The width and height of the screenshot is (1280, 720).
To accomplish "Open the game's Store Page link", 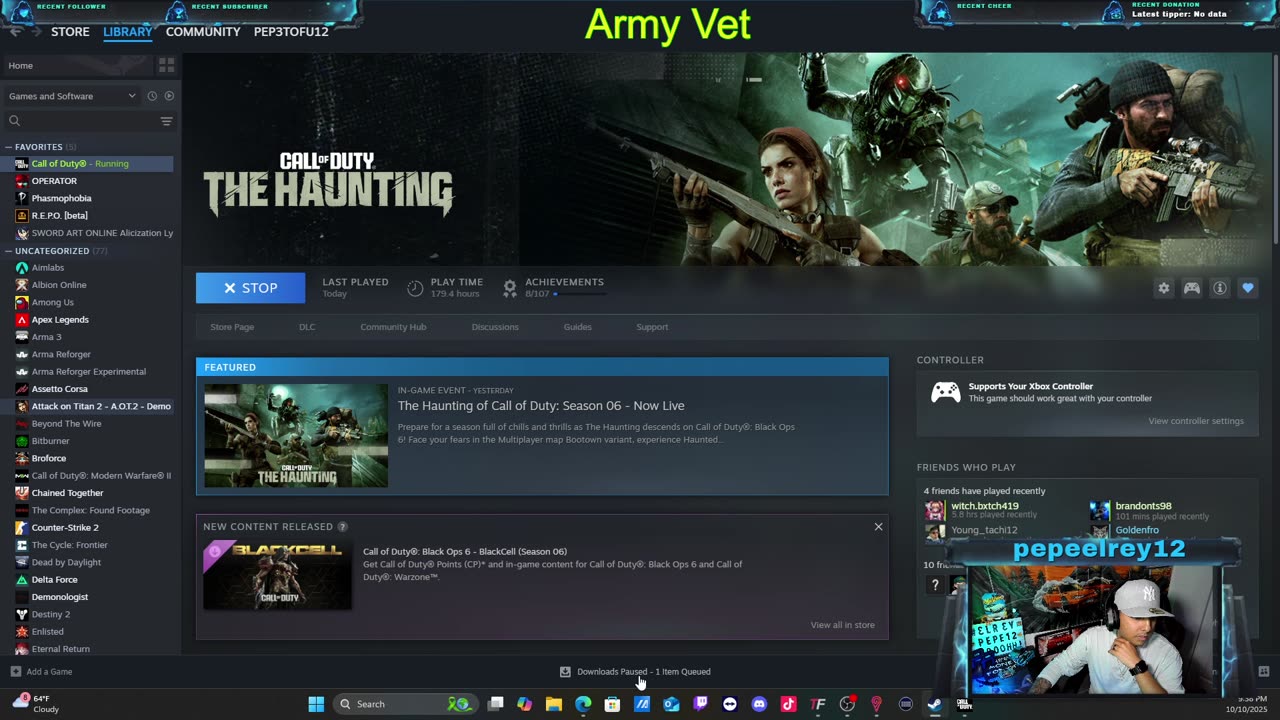I will (x=232, y=327).
